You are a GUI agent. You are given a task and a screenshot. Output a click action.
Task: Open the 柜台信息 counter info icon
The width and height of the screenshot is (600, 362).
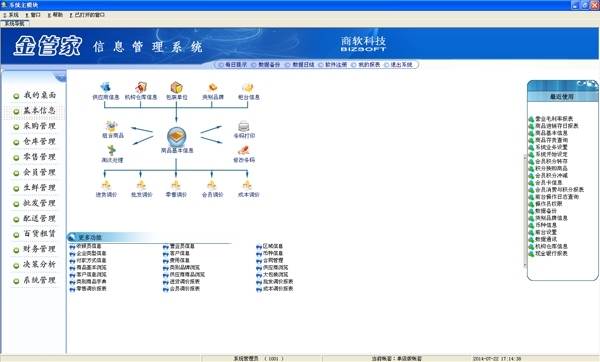[248, 88]
